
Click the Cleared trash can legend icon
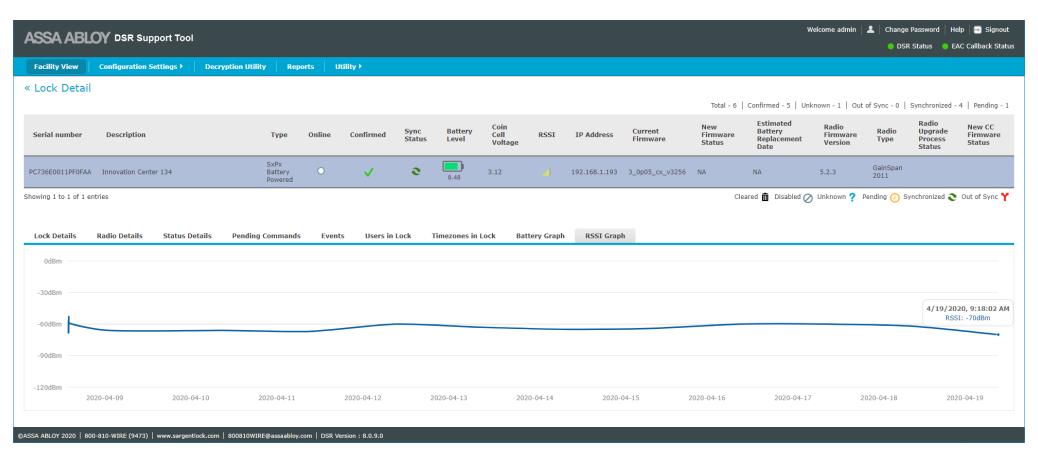[x=765, y=197]
